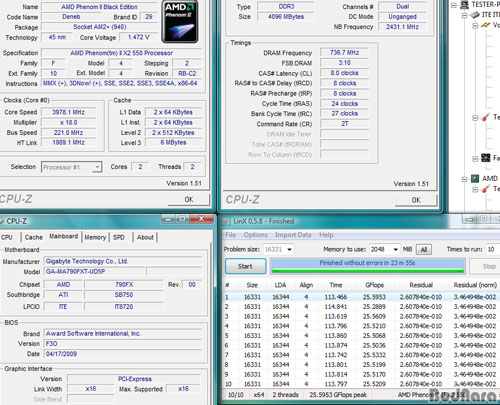The image size is (500, 405).
Task: Click the thermometer icon under the AMD node
Action: pyautogui.click(x=486, y=189)
